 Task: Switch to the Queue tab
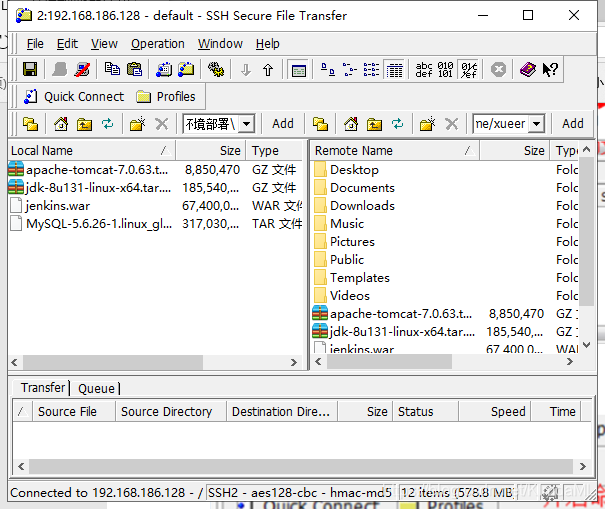pyautogui.click(x=96, y=388)
